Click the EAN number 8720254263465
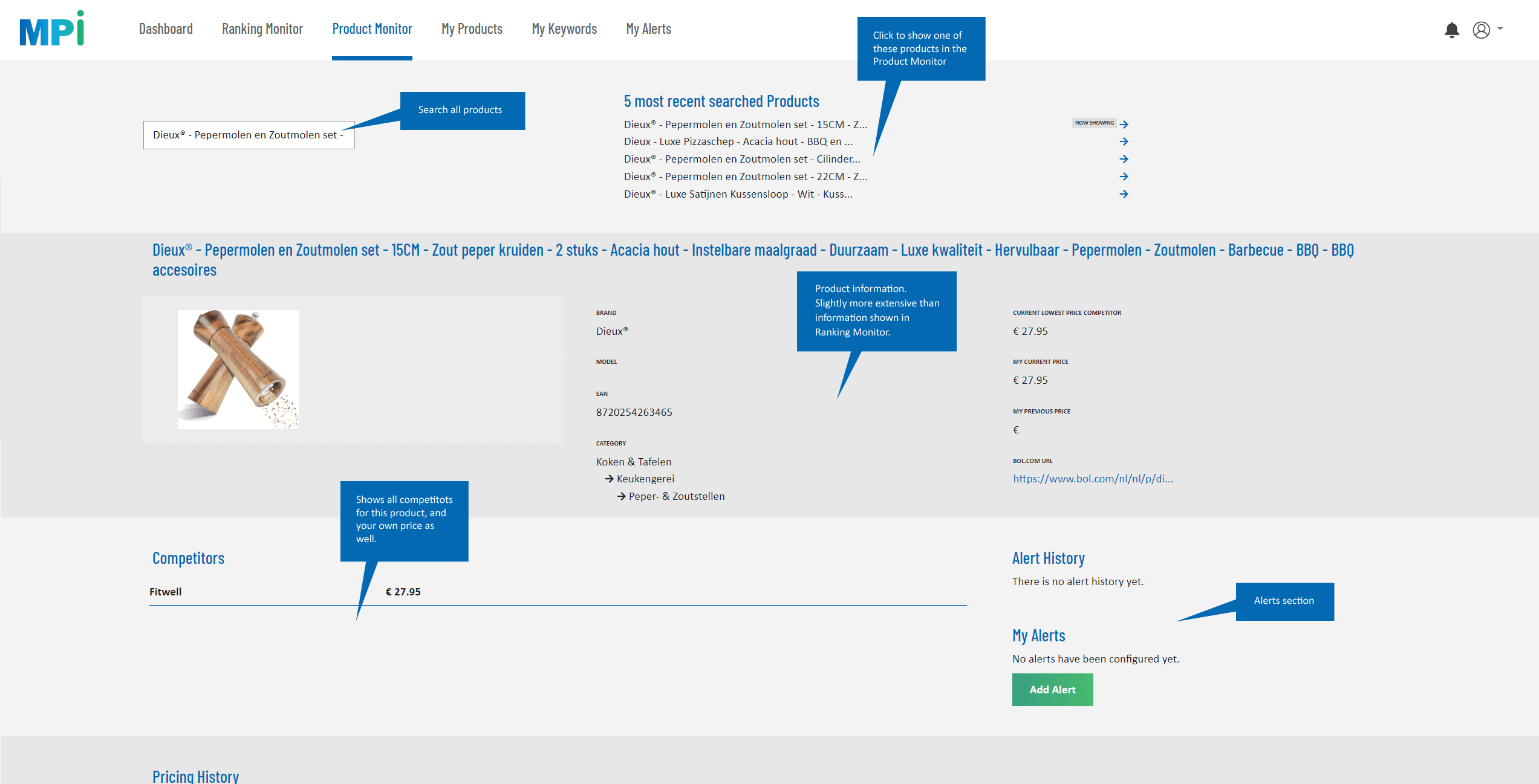Image resolution: width=1539 pixels, height=784 pixels. [634, 412]
